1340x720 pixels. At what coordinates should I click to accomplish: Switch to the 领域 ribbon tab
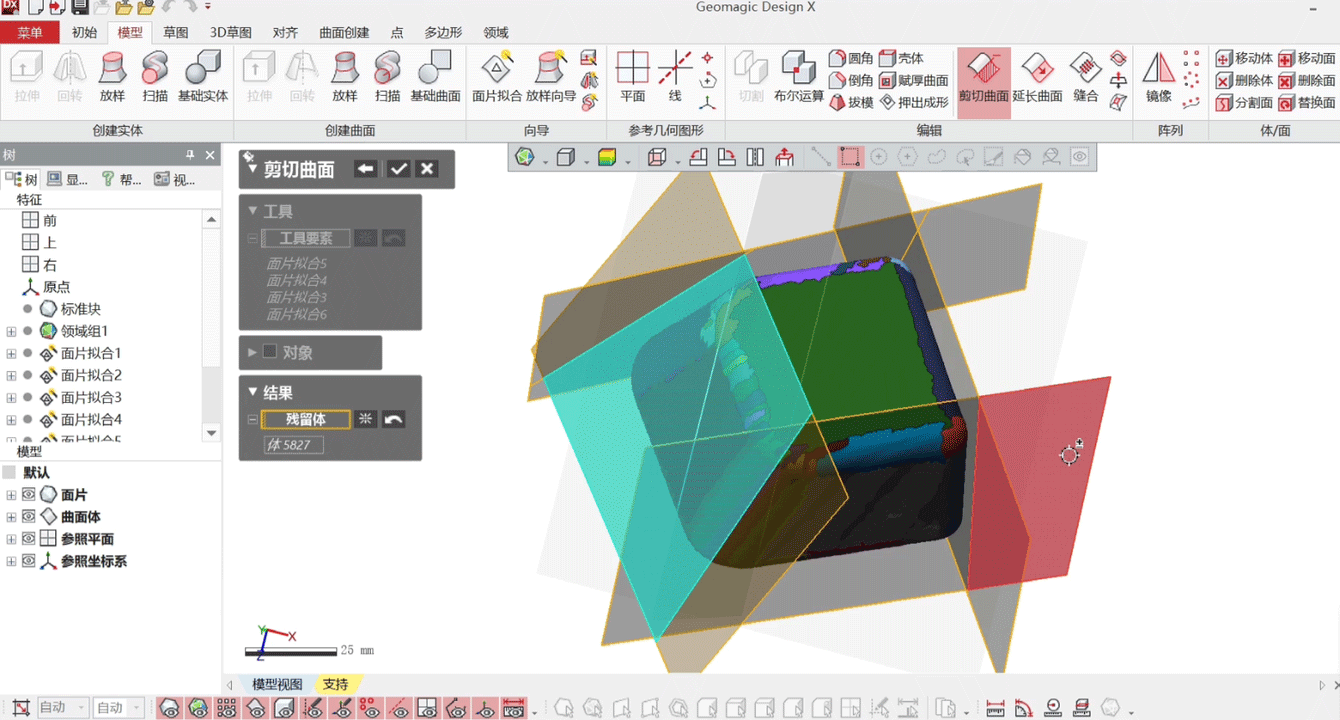click(496, 32)
